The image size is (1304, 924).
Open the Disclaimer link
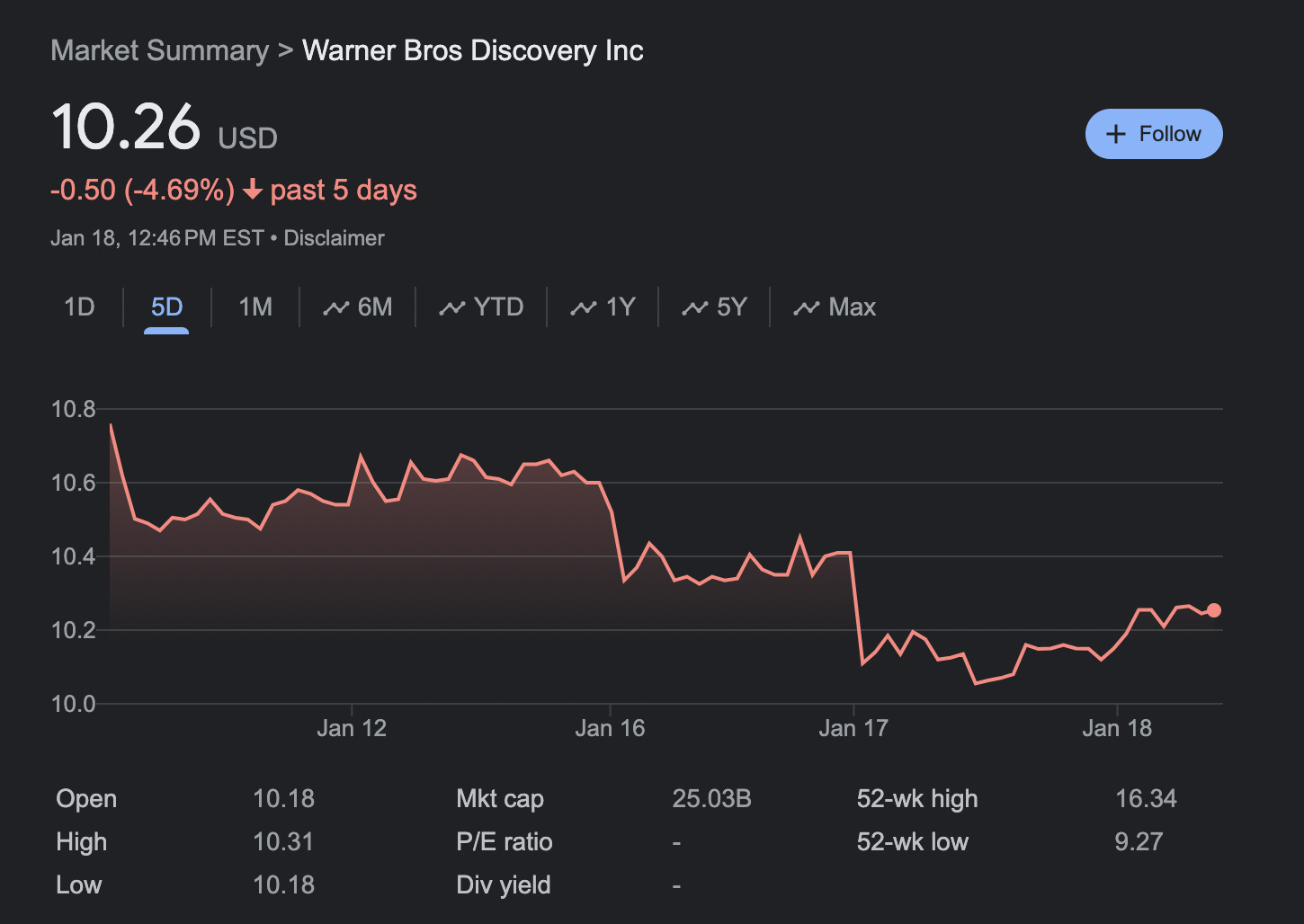[x=334, y=238]
